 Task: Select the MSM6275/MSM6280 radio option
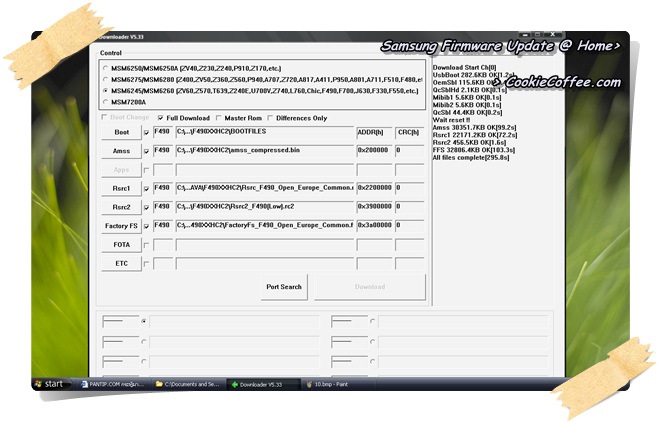click(x=106, y=79)
